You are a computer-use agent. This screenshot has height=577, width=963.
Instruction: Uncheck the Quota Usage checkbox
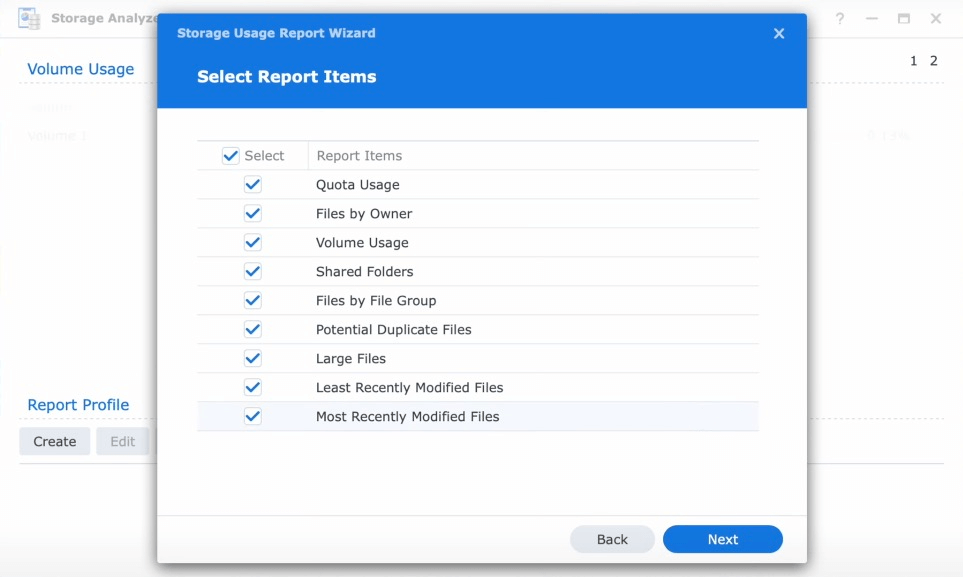click(x=253, y=185)
